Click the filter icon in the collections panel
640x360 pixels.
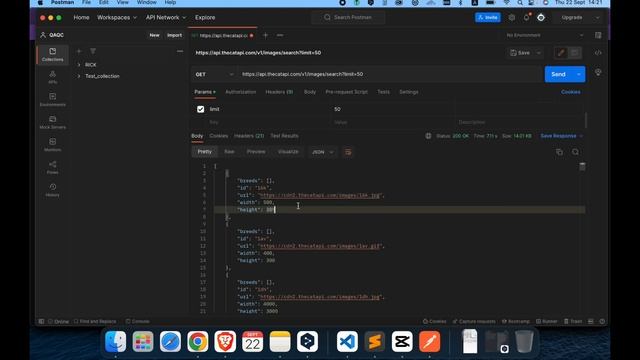[93, 51]
